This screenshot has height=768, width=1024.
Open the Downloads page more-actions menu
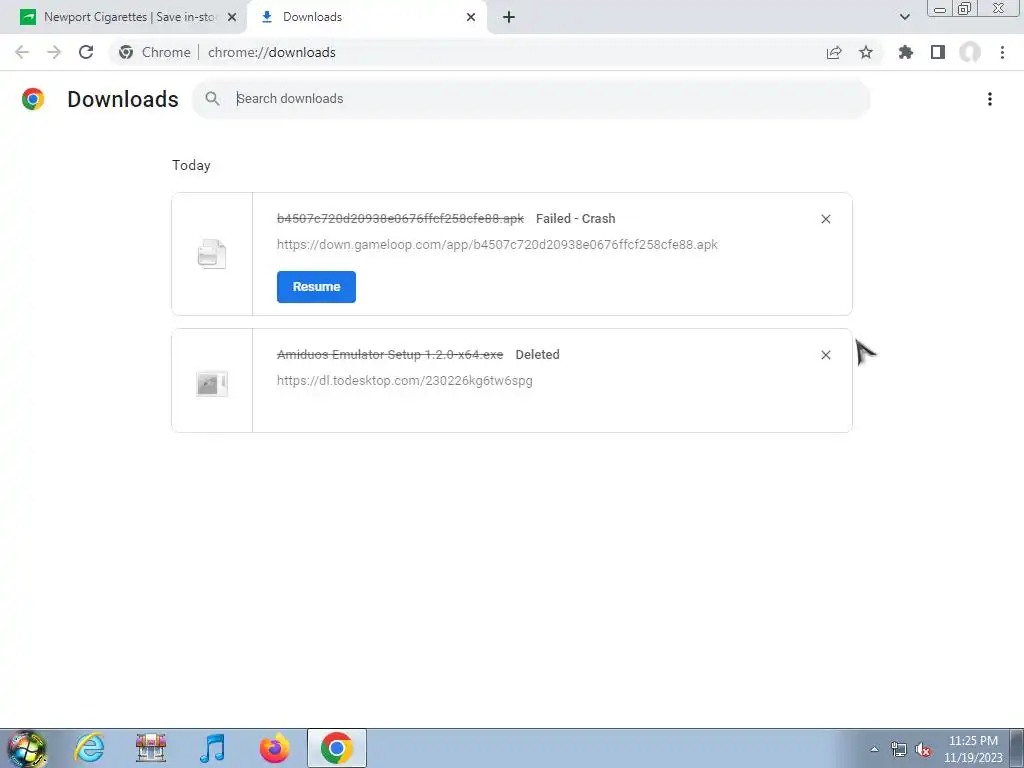(990, 99)
